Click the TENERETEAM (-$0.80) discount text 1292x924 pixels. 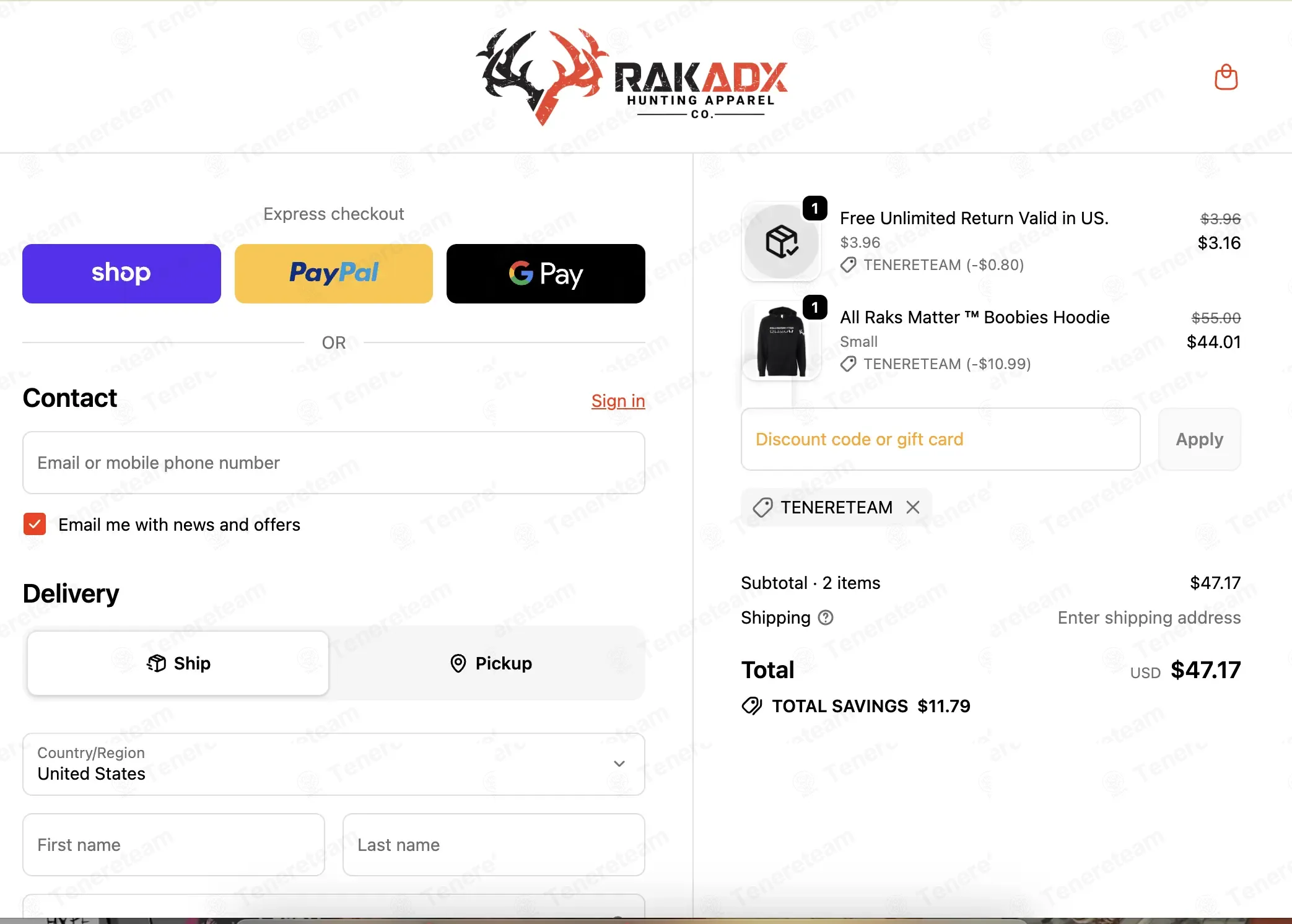(944, 265)
